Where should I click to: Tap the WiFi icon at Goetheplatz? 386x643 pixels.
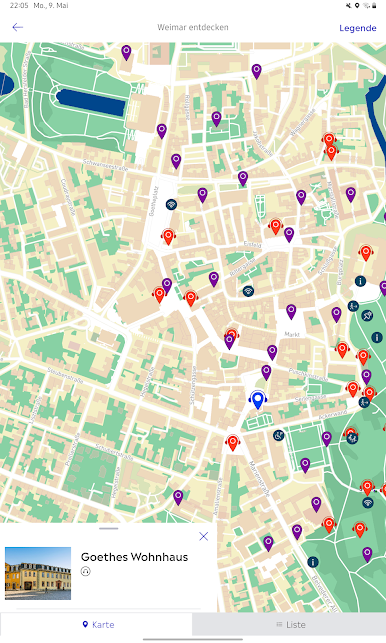pyautogui.click(x=171, y=204)
